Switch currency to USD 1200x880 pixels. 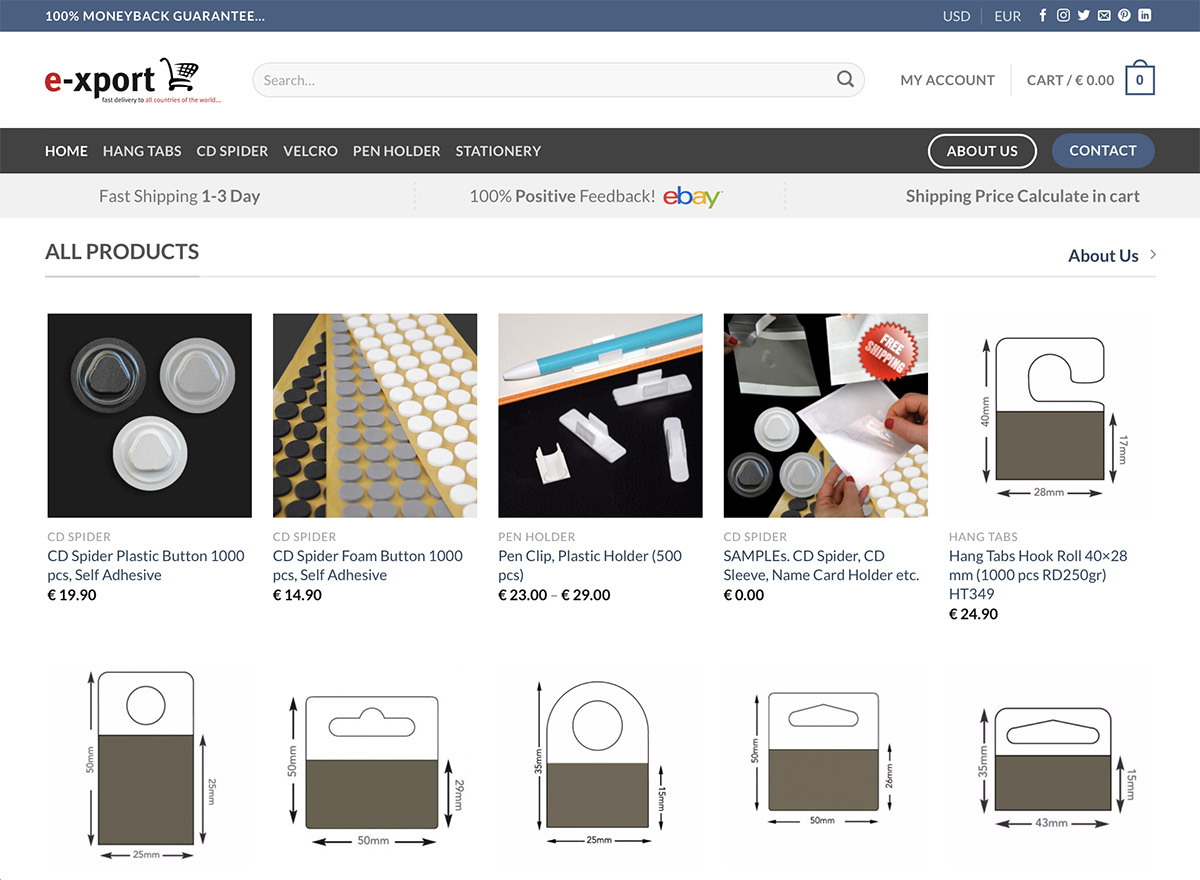[956, 16]
